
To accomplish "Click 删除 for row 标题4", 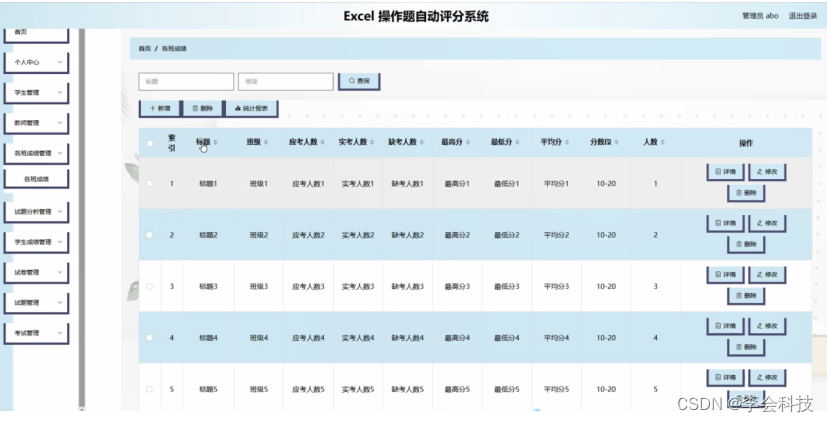I will [746, 347].
